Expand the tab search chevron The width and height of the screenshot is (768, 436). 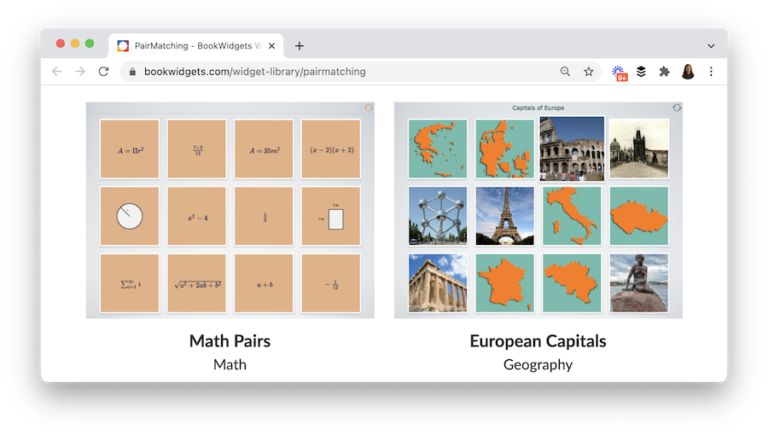711,46
